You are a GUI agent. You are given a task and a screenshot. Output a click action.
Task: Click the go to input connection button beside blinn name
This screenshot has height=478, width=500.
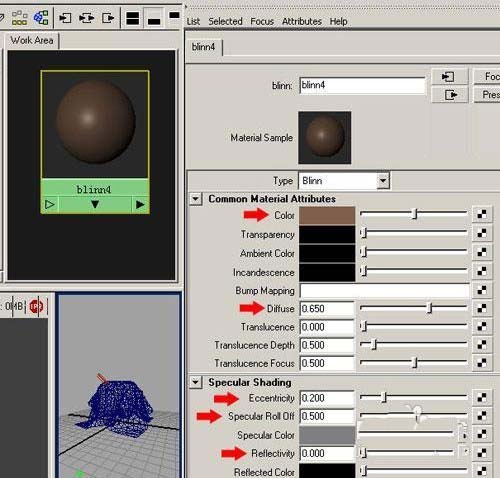pyautogui.click(x=449, y=77)
